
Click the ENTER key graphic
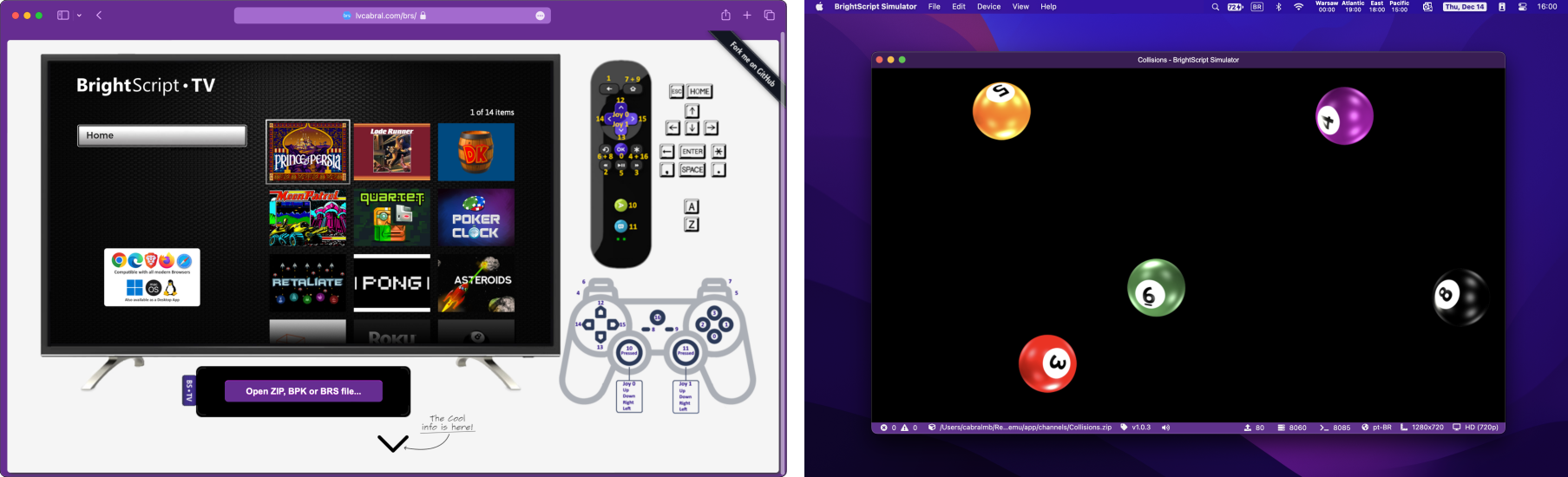[x=692, y=152]
